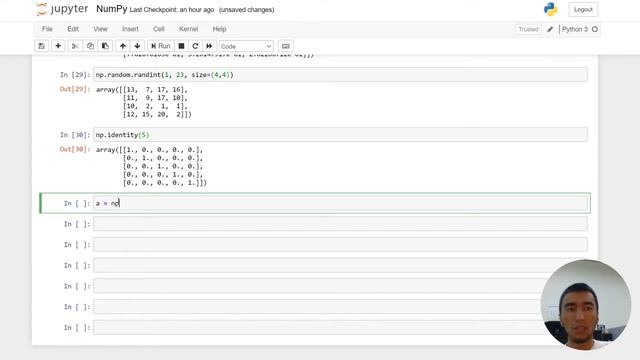Open the command palette keyboard icon
Viewport: 640px width, 360px height.
pyautogui.click(x=286, y=46)
